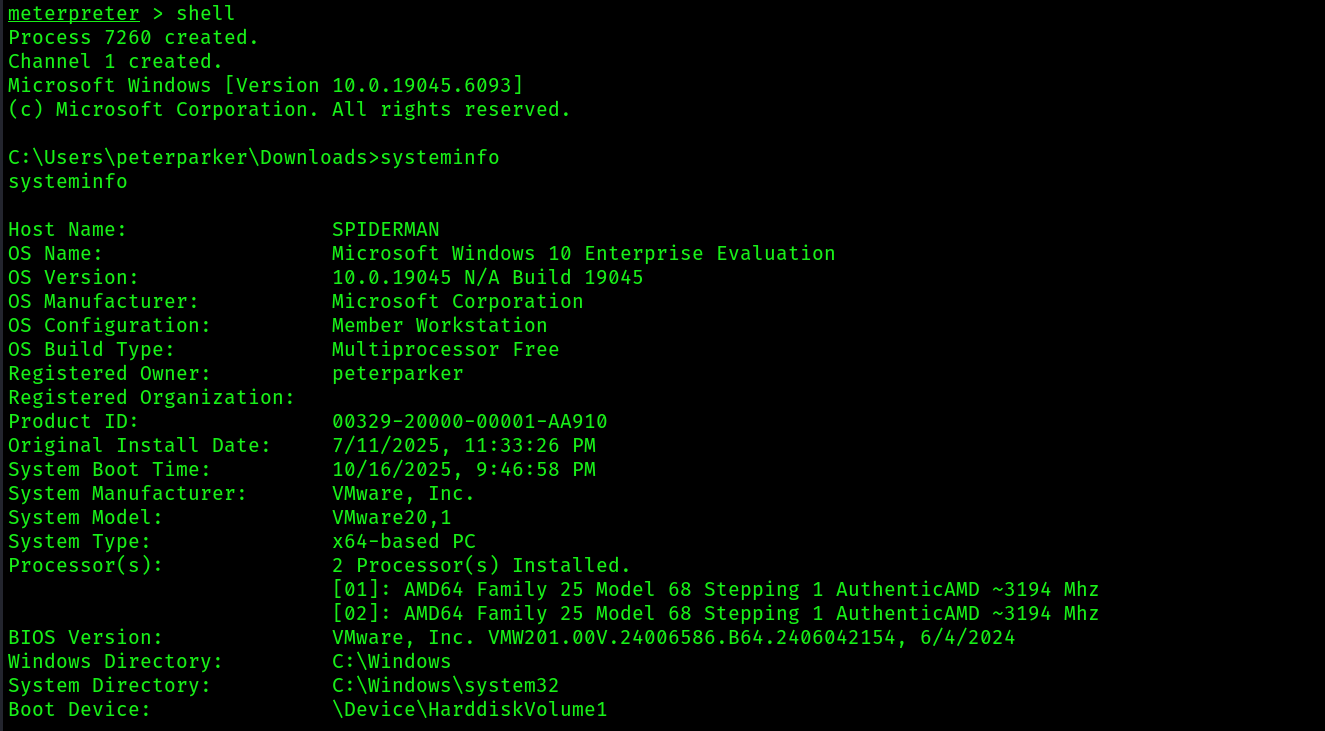Click the 'Host Name:' label
The width and height of the screenshot is (1325, 731).
tap(68, 230)
